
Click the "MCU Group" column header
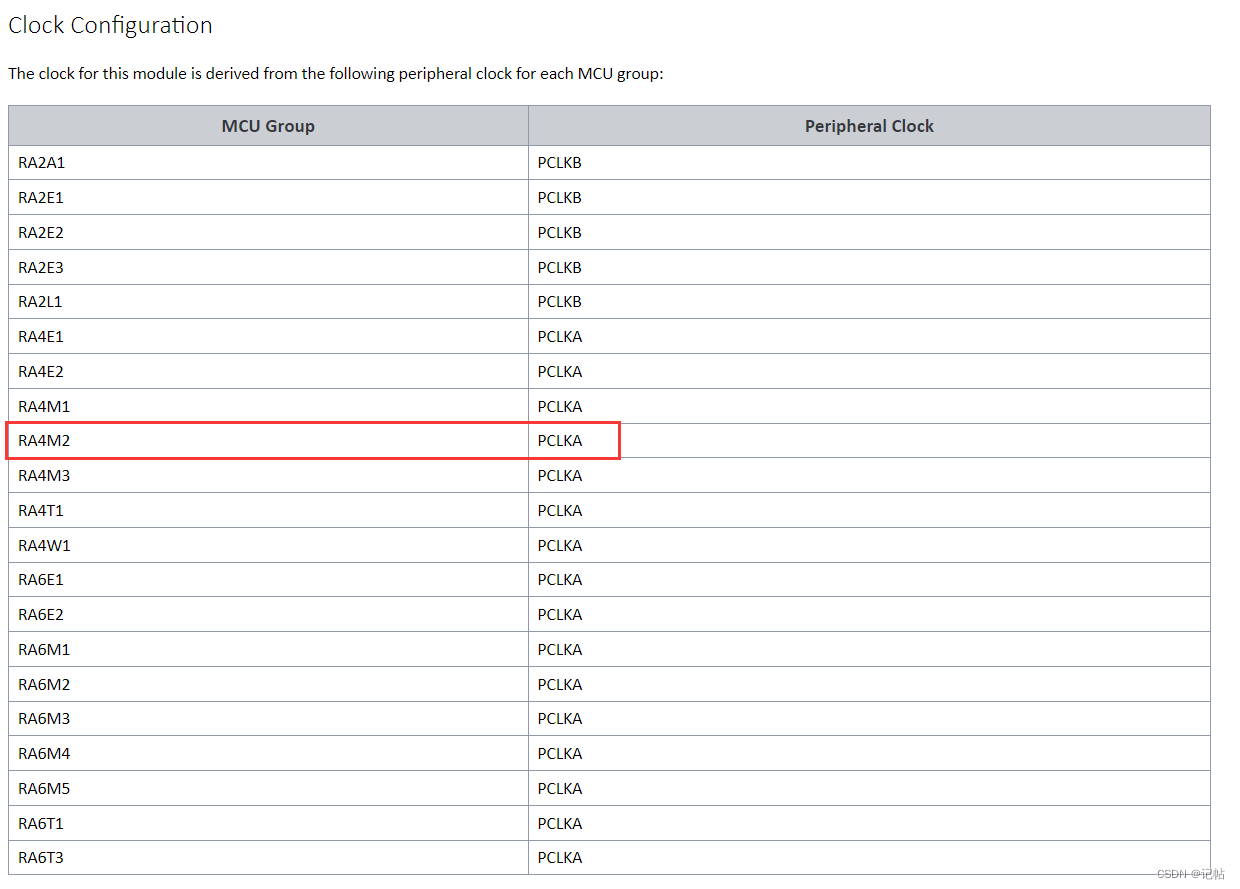(x=268, y=126)
